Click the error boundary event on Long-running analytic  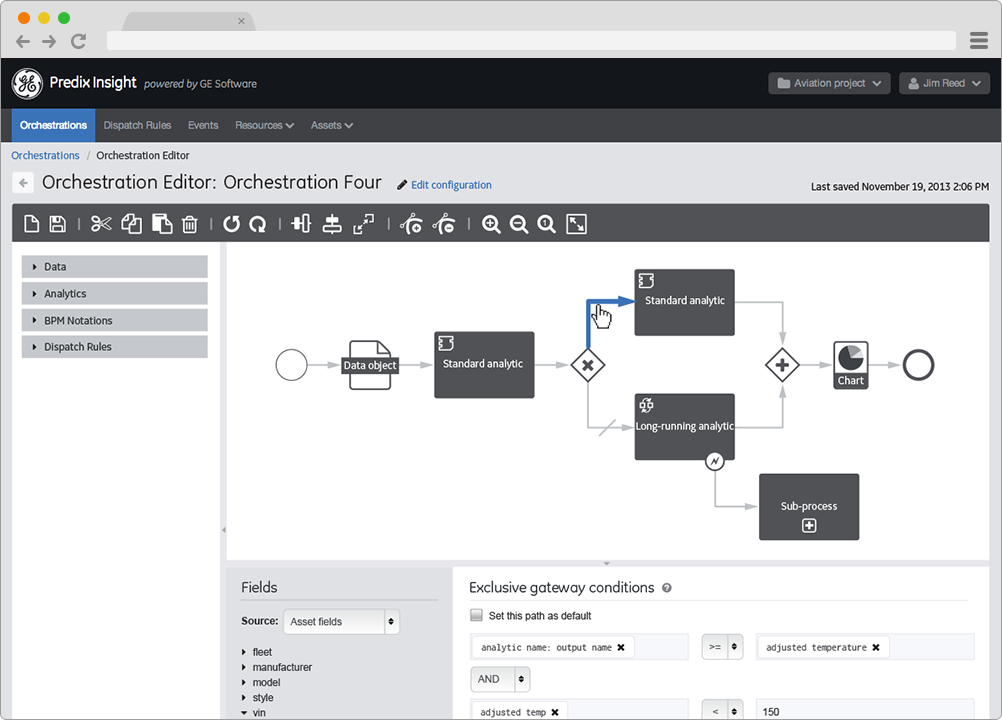pos(714,461)
